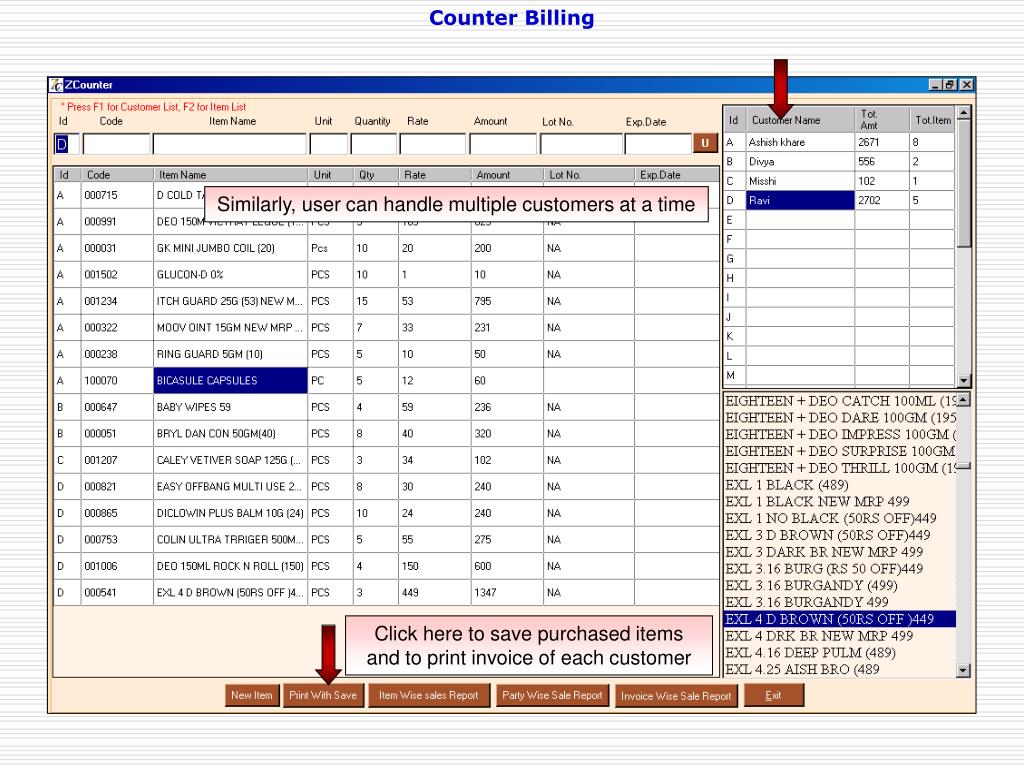The width and height of the screenshot is (1024, 768).
Task: Pick highlighted EXL 4 D BROWN list entry
Action: click(840, 619)
